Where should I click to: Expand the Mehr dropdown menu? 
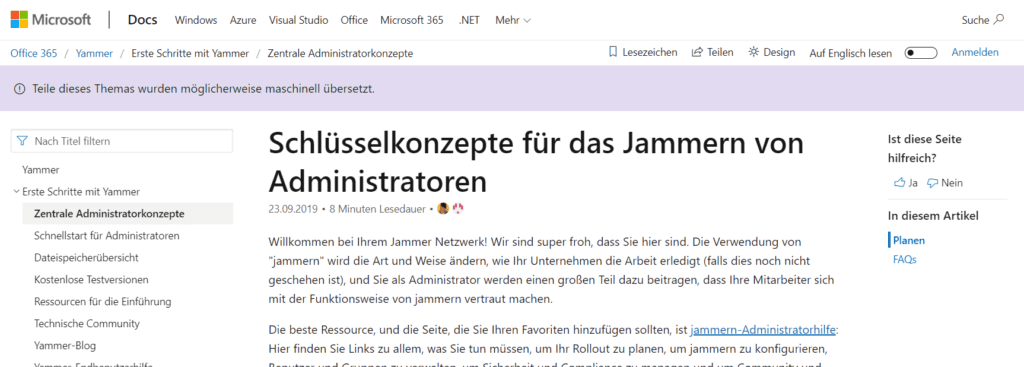513,20
